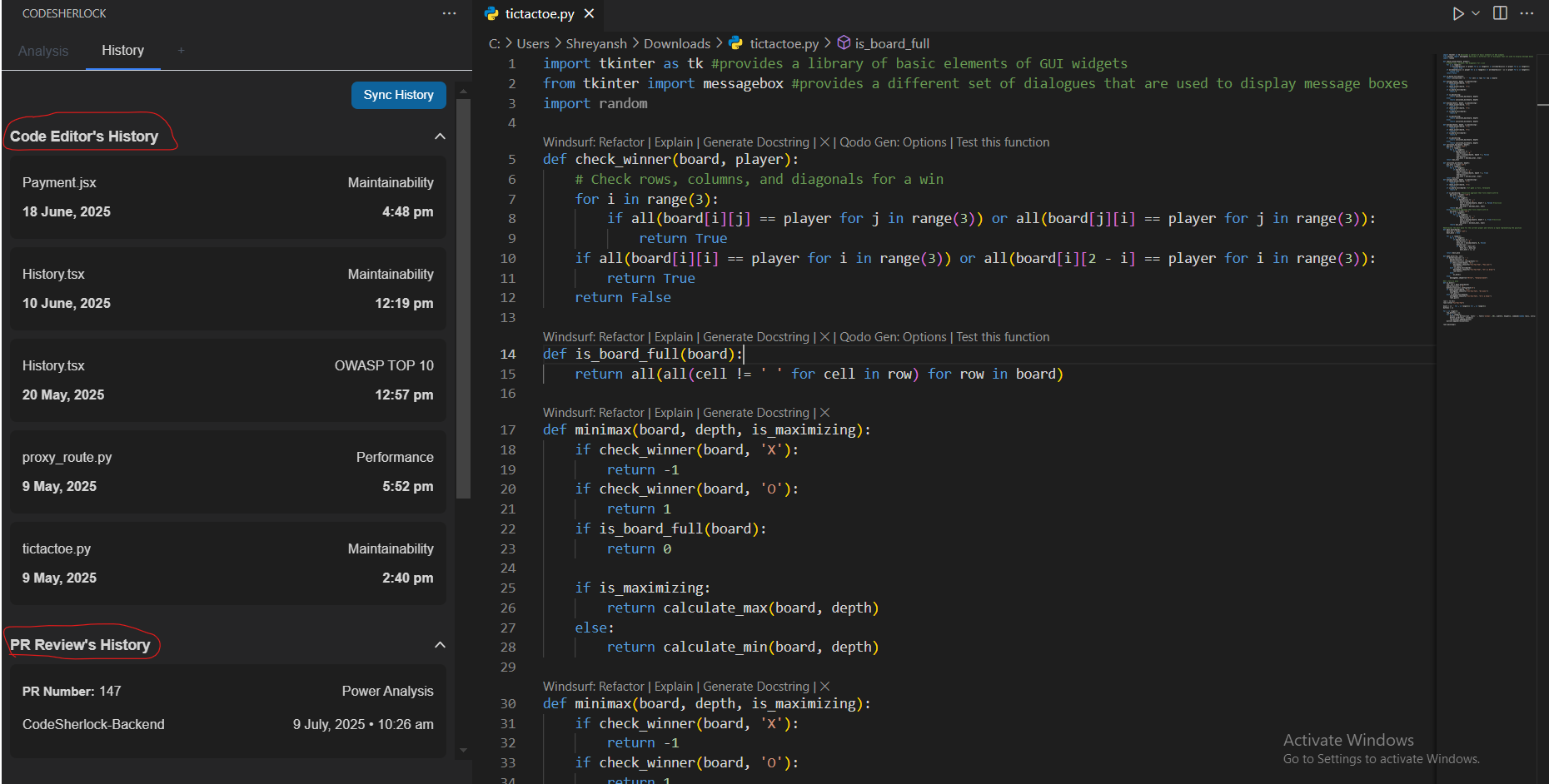The height and width of the screenshot is (784, 1549).
Task: Open the split editor icon
Action: click(x=1500, y=13)
